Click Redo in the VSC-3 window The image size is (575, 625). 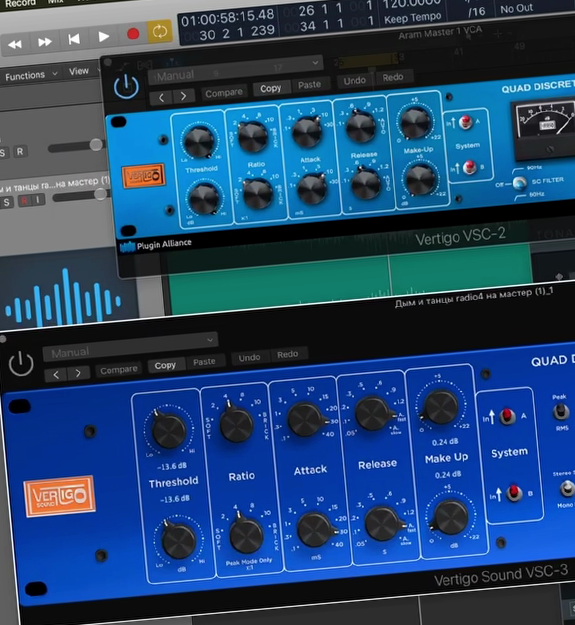[x=287, y=354]
